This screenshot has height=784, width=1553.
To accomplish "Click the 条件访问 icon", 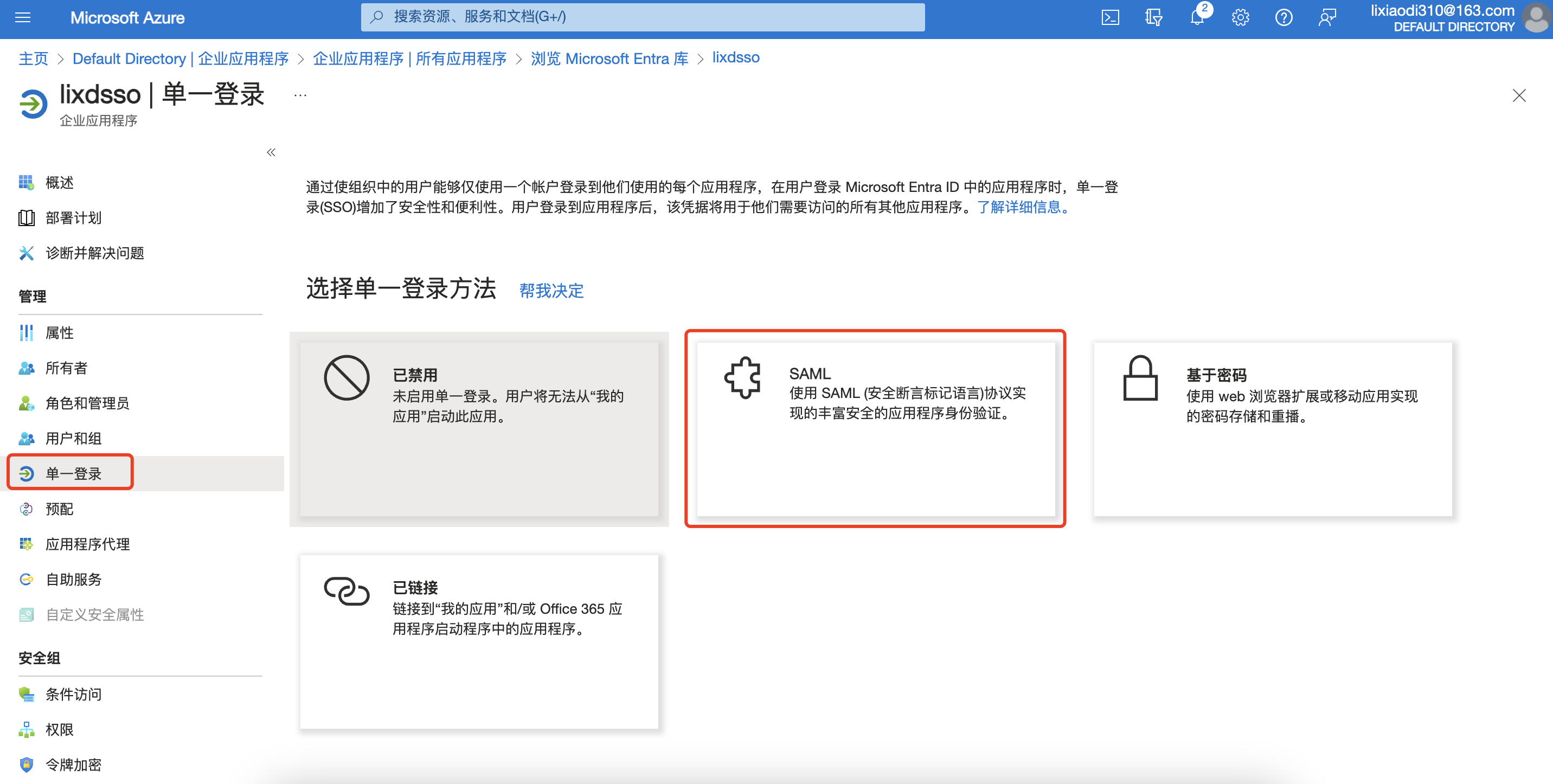I will pyautogui.click(x=26, y=694).
